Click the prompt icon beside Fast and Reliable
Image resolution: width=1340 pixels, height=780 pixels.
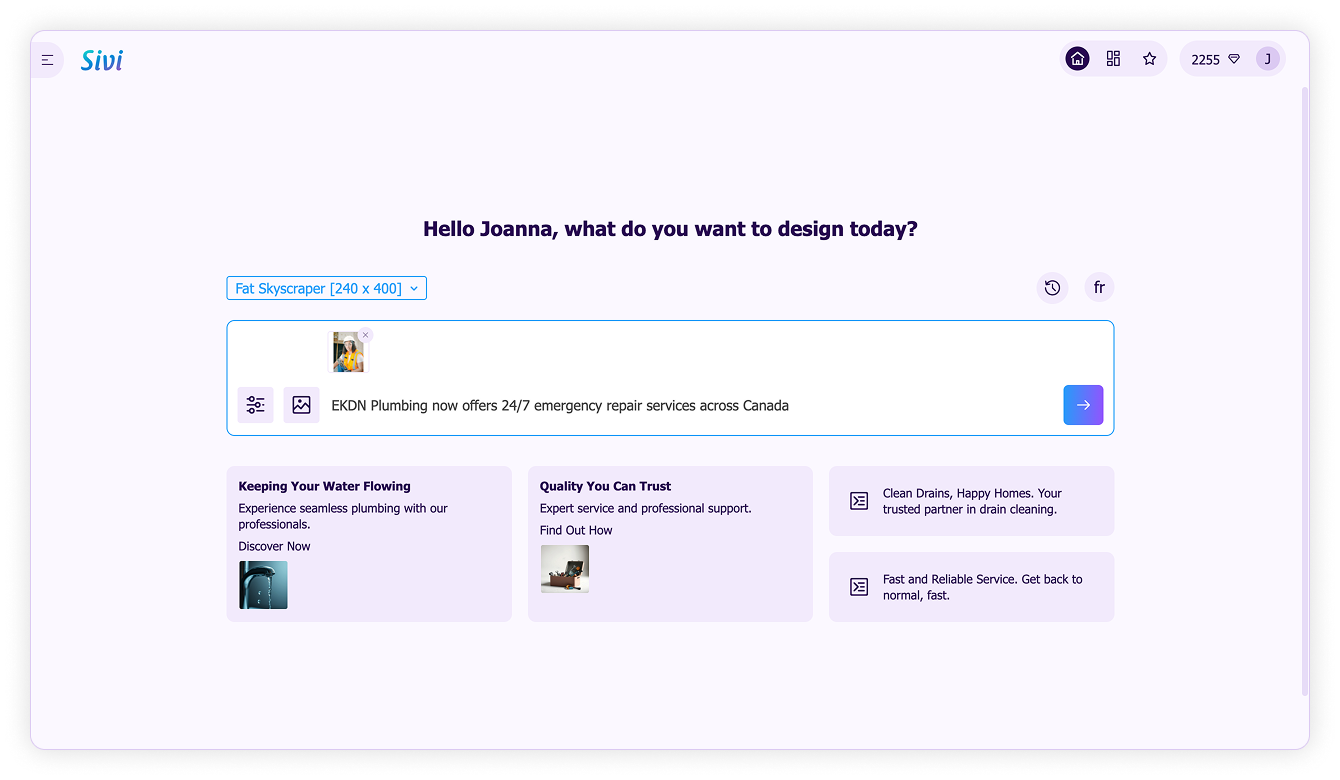[x=859, y=587]
